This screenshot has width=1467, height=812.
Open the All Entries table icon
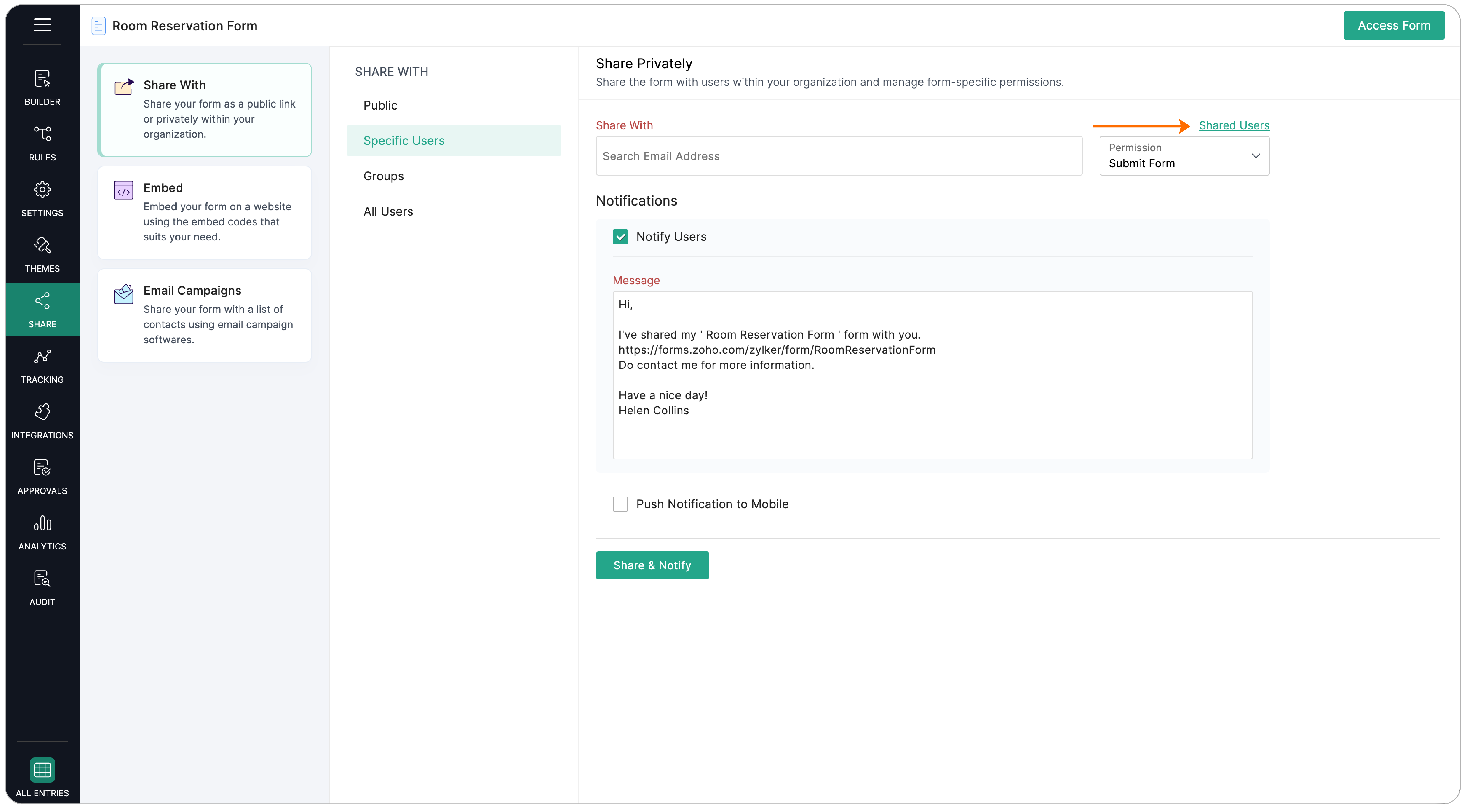42,770
